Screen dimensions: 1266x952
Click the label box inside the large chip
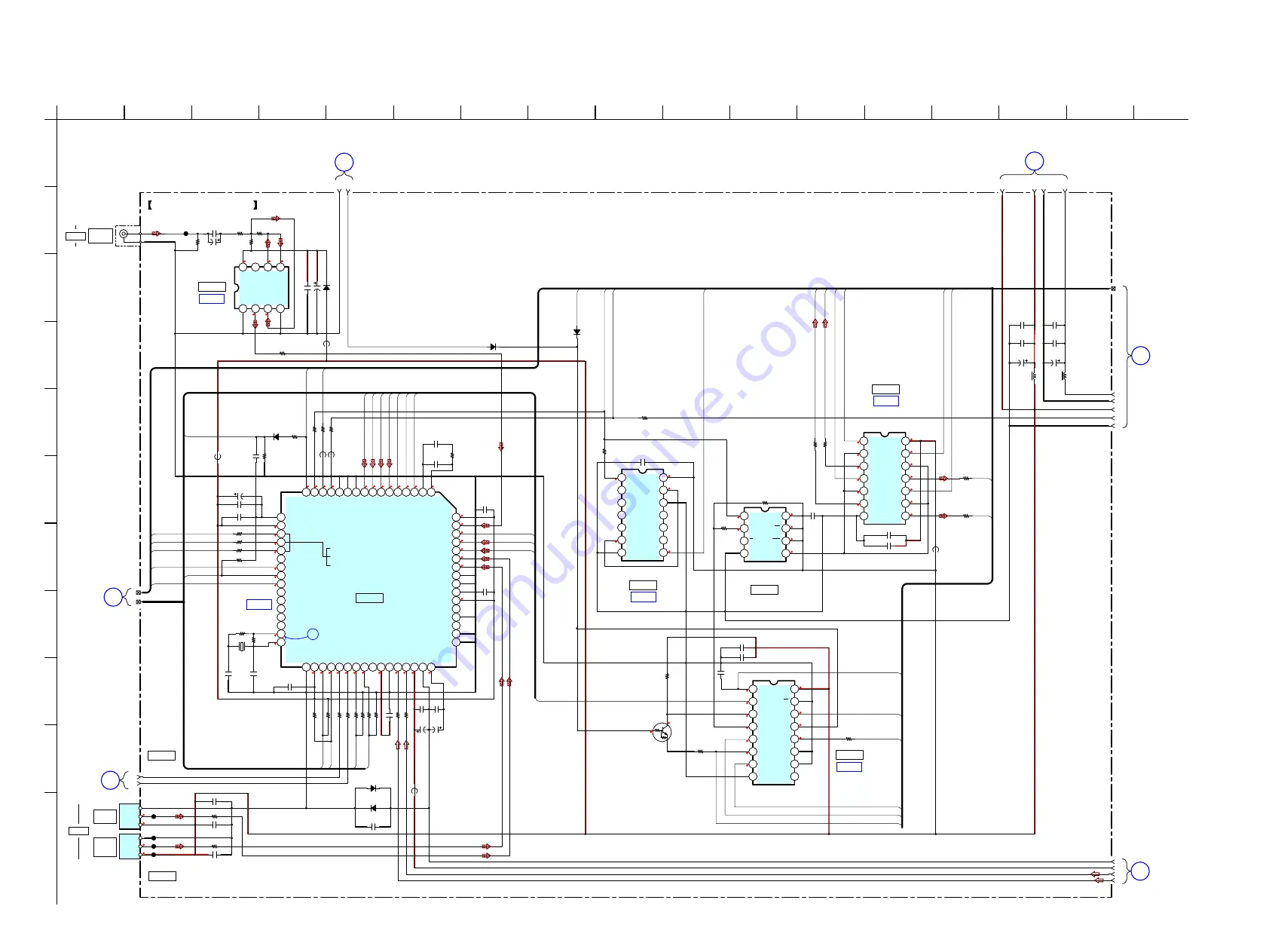click(369, 598)
